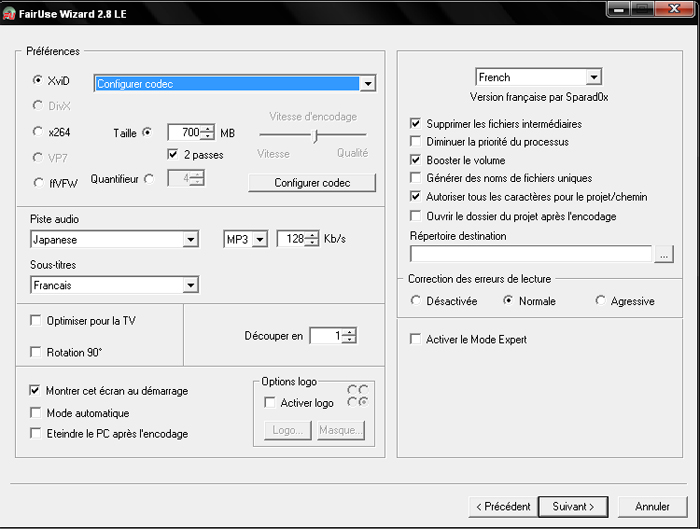The image size is (700, 529).
Task: Close the FairUse Wizard window
Action: click(x=674, y=8)
